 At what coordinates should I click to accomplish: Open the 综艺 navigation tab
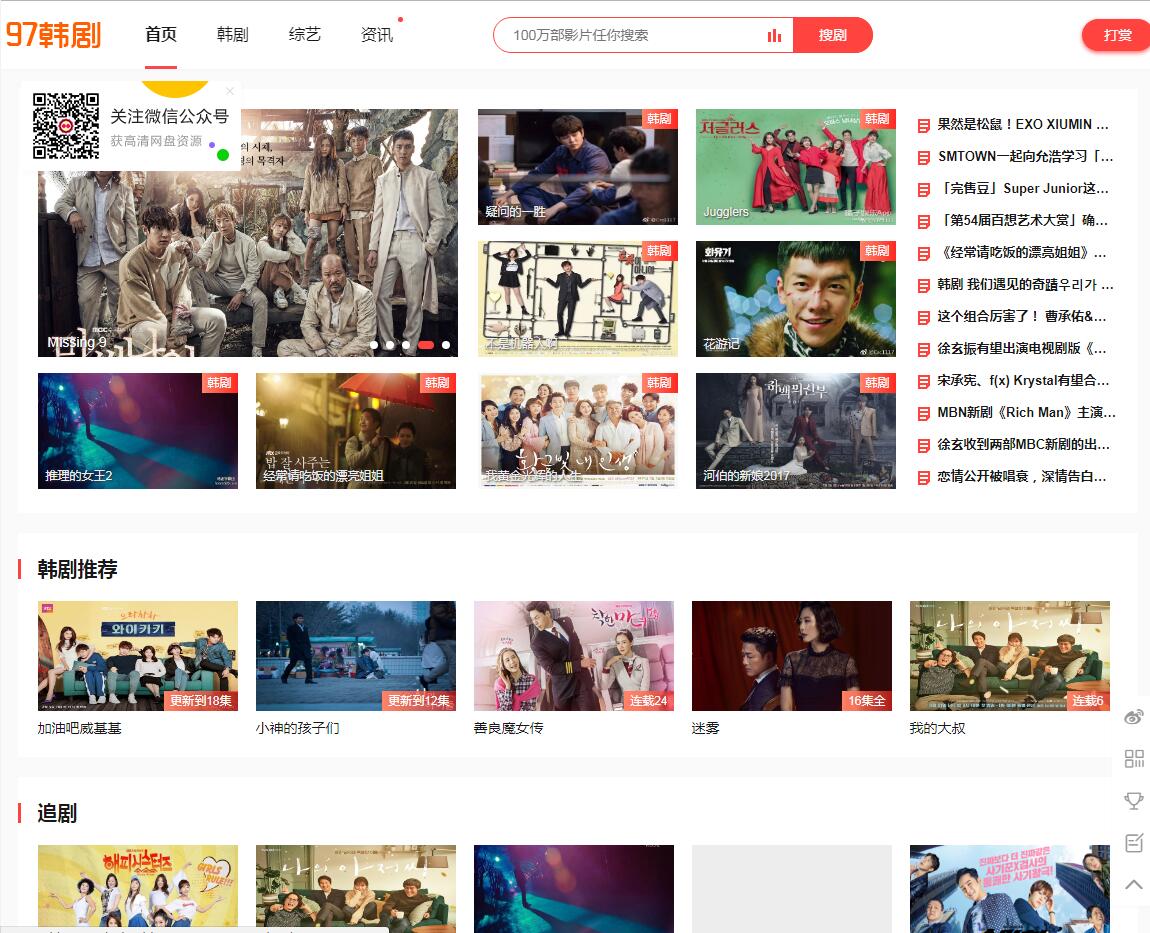pyautogui.click(x=304, y=34)
